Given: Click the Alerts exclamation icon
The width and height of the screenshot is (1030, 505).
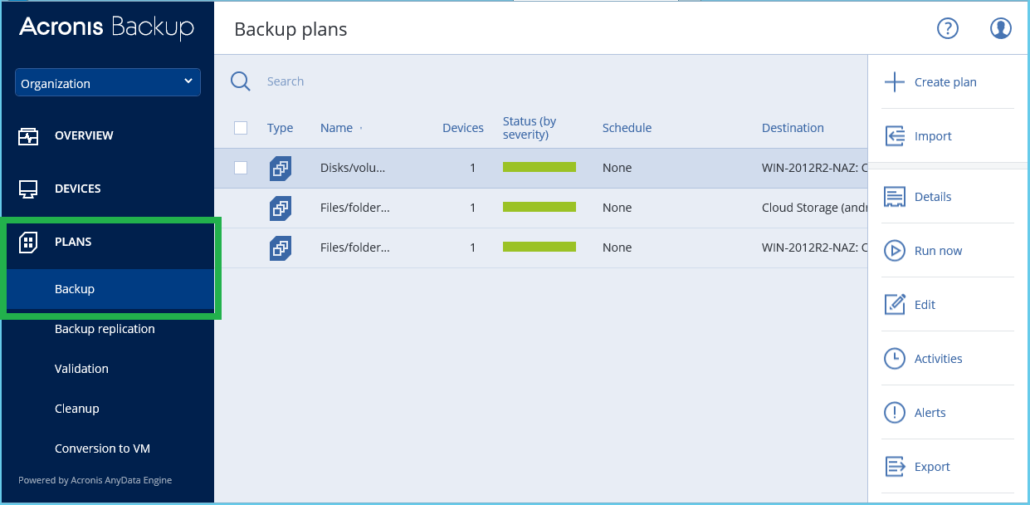Looking at the screenshot, I should (x=894, y=412).
